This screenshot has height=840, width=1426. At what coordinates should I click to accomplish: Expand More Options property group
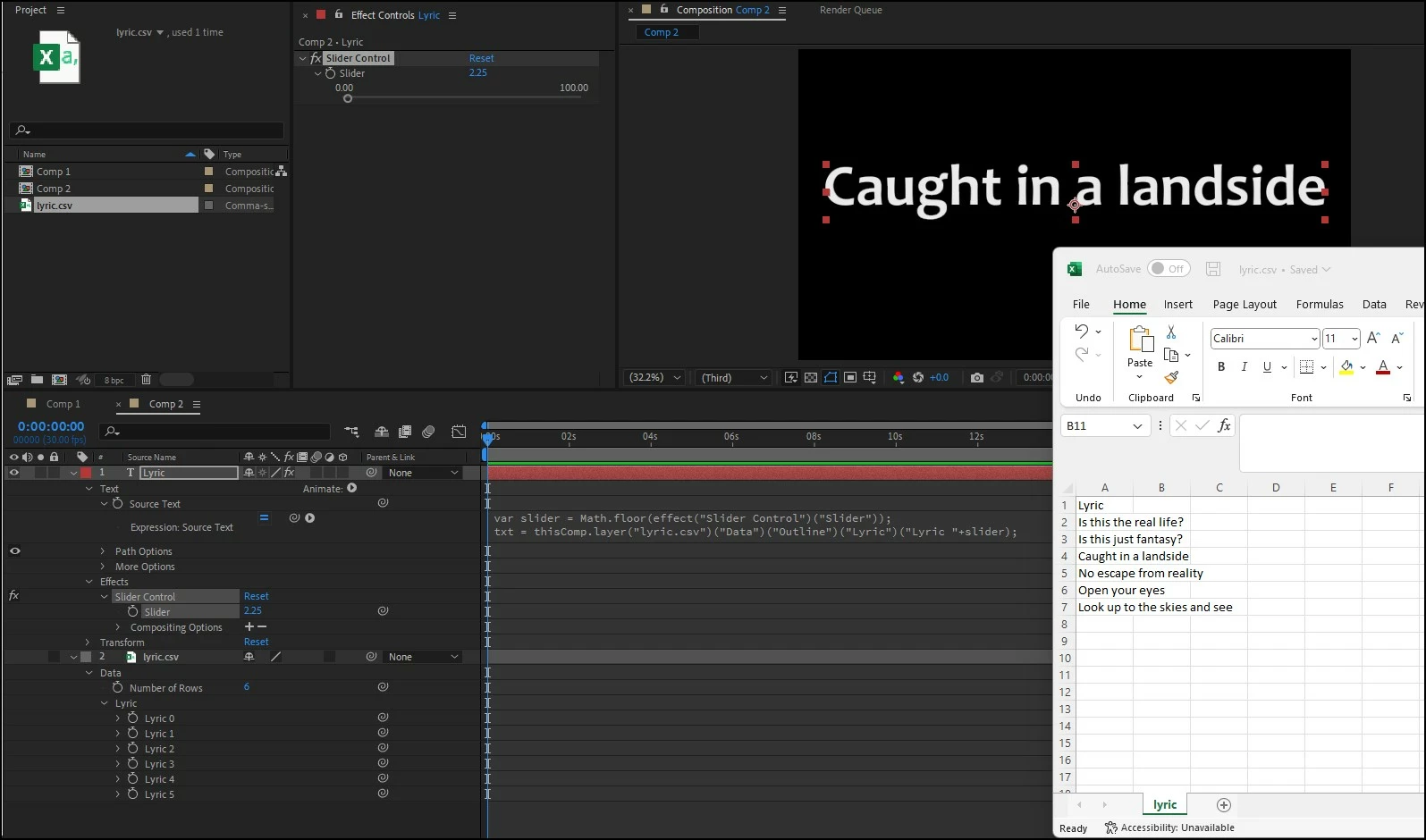tap(102, 567)
